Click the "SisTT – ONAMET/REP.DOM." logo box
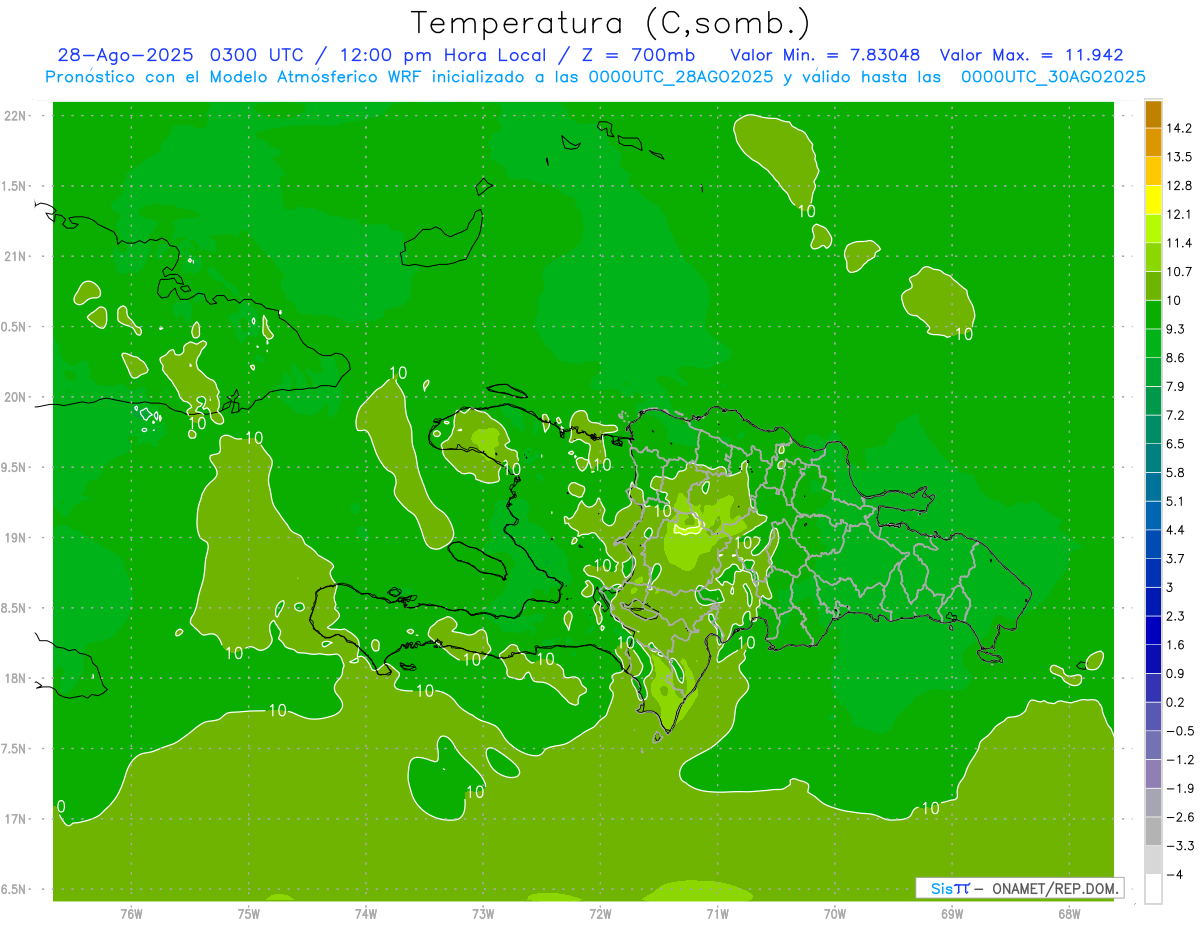 (x=1019, y=888)
